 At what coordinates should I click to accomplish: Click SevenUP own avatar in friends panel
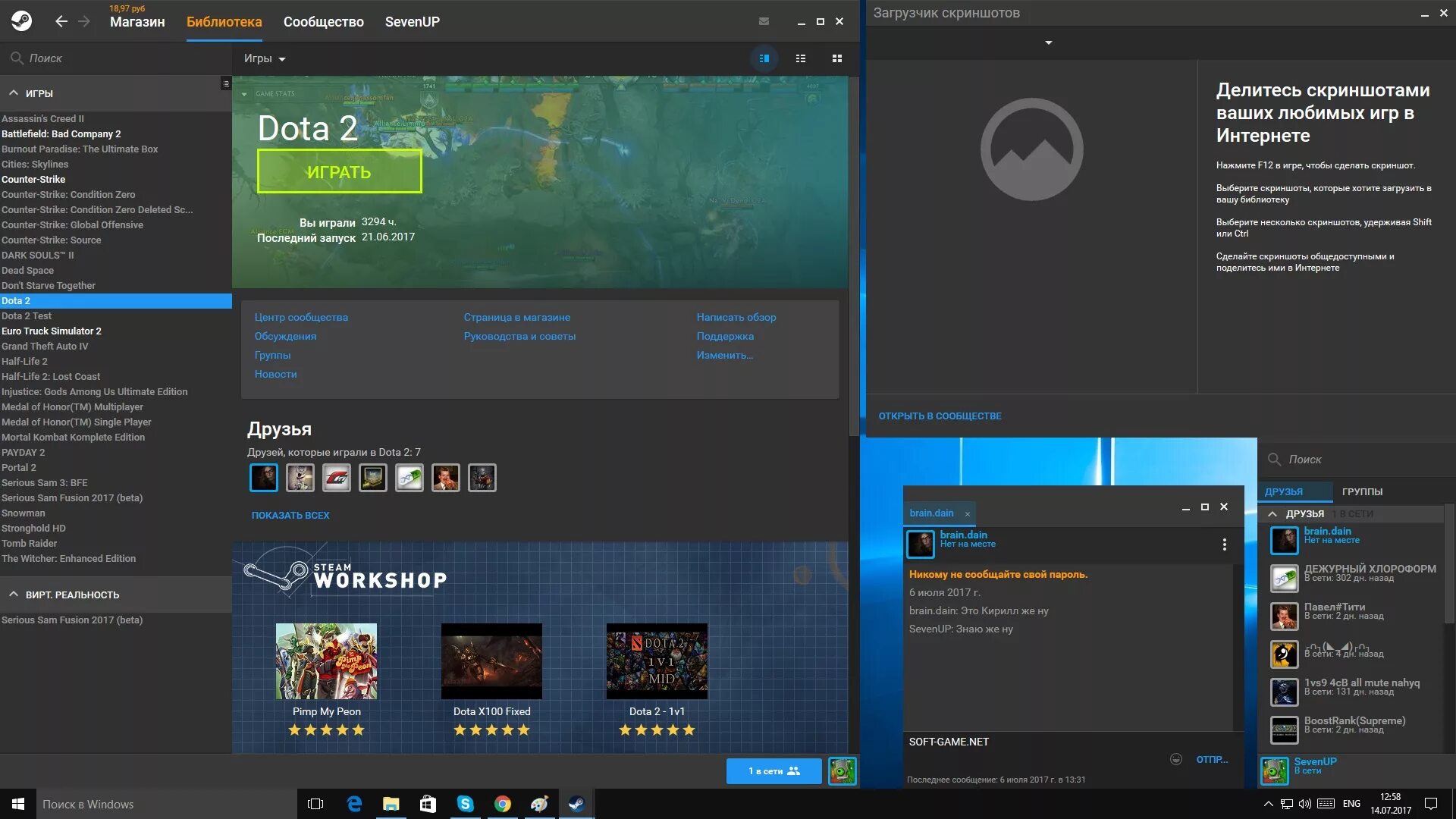pos(1275,770)
